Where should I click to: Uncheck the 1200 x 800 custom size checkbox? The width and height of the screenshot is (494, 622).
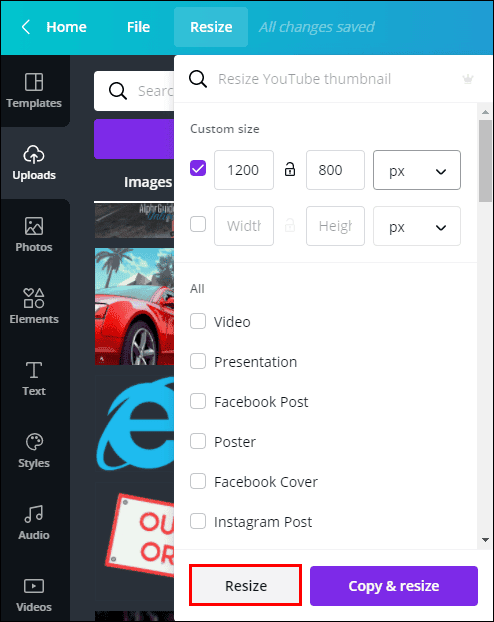[x=198, y=168]
